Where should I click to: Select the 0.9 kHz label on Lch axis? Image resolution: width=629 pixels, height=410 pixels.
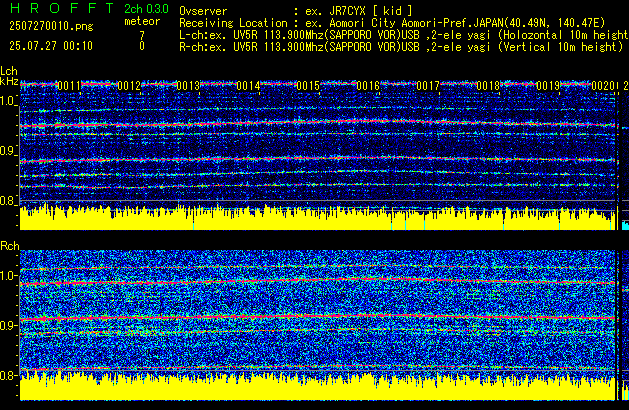click(8, 151)
